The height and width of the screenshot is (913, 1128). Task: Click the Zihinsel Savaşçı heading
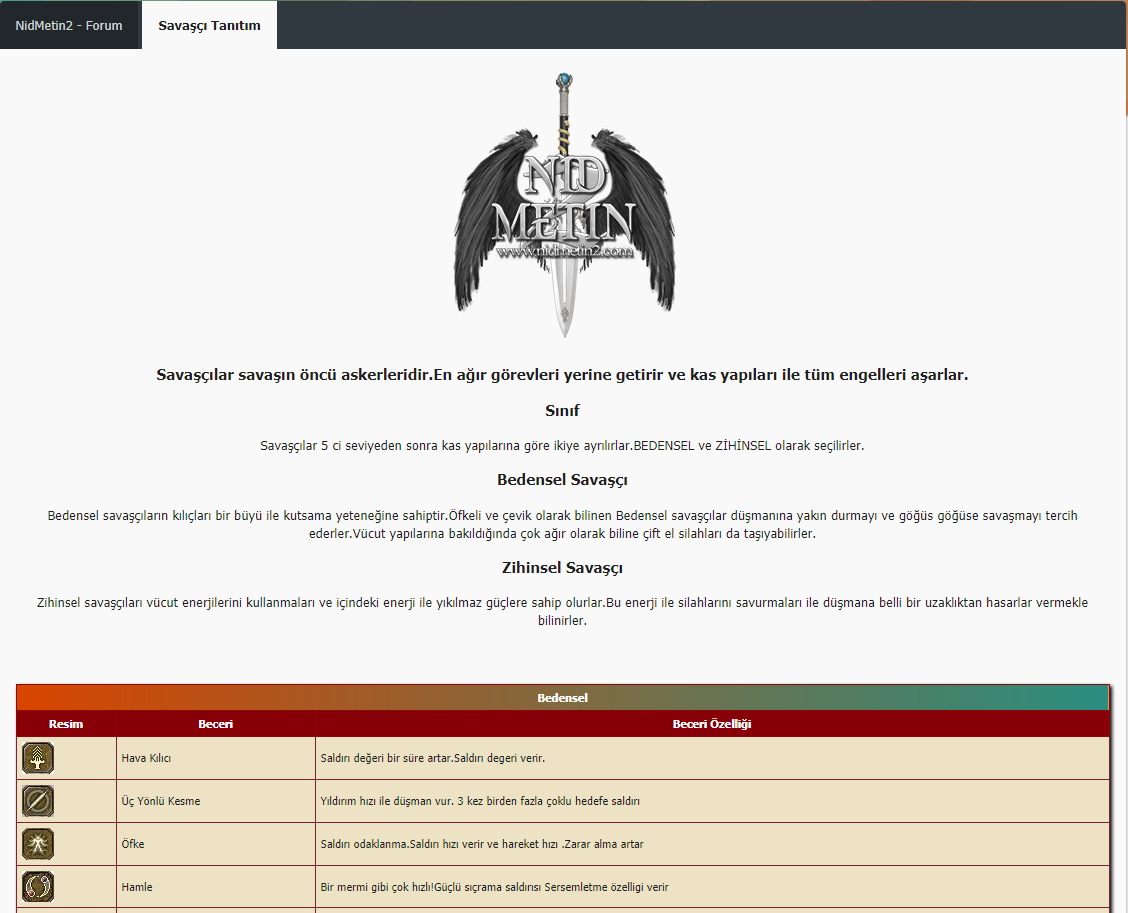tap(563, 568)
